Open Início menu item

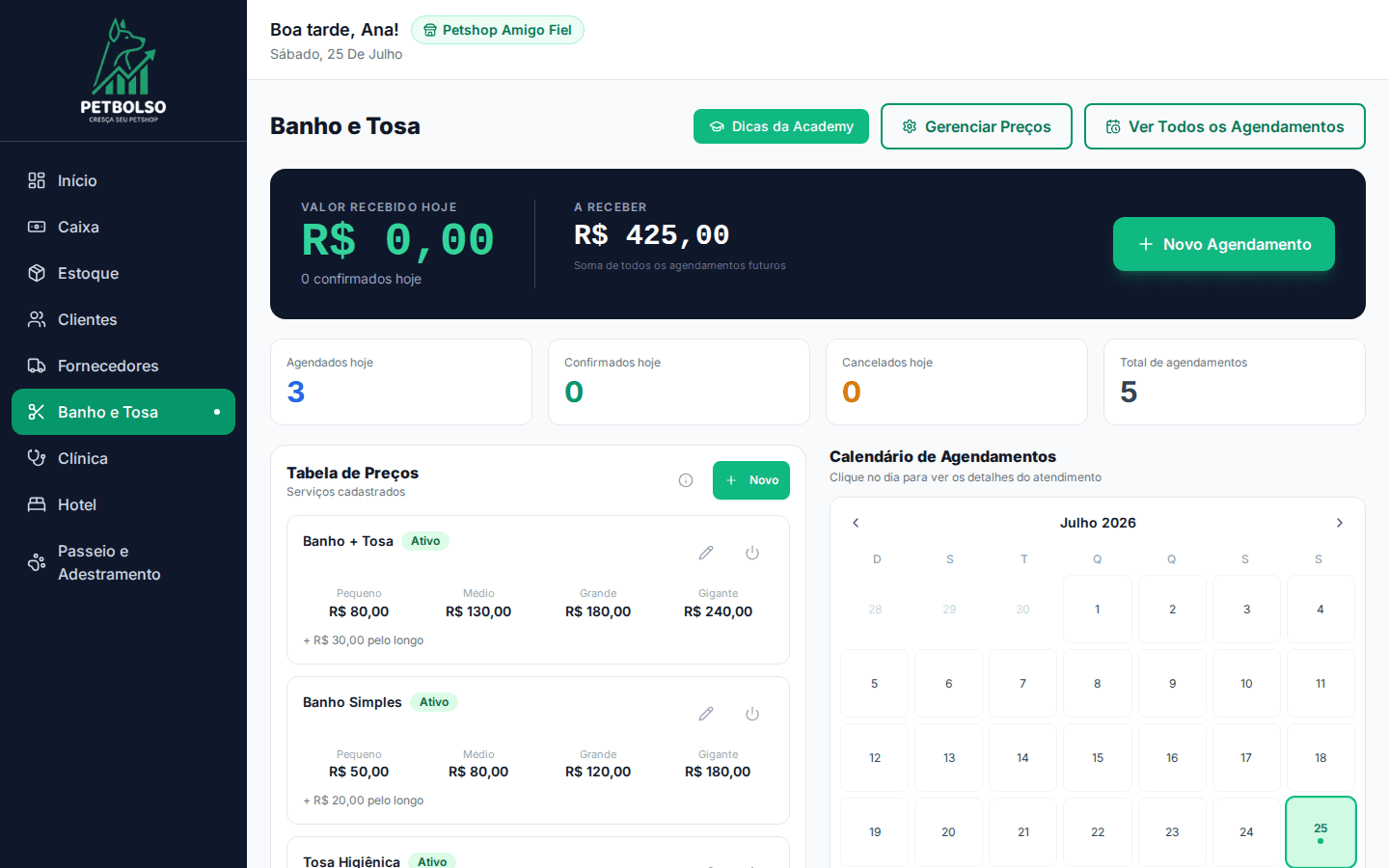click(x=123, y=180)
